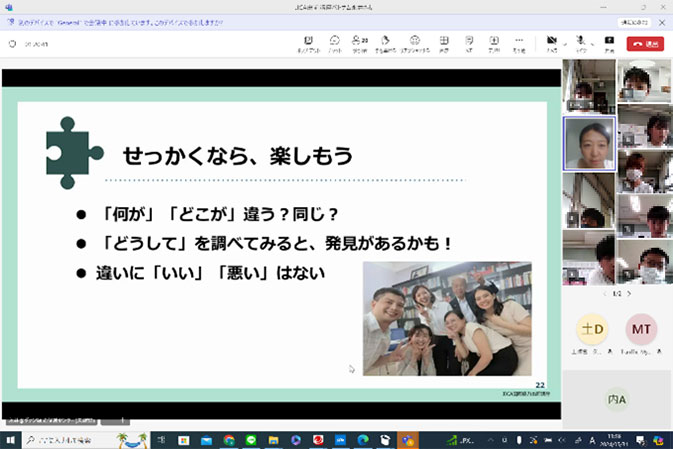Open the Windows Start menu
Screen dimensions: 673x449
[x=10, y=440]
